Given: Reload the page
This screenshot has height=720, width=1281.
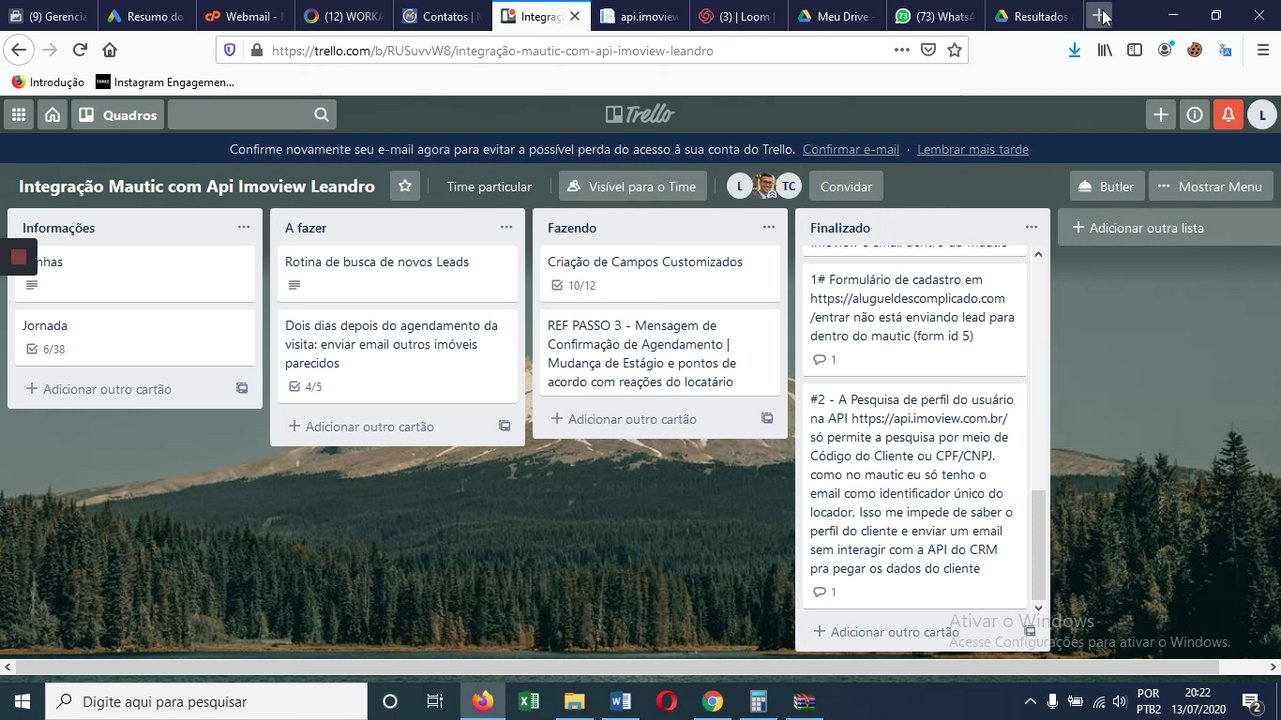Looking at the screenshot, I should [x=79, y=50].
